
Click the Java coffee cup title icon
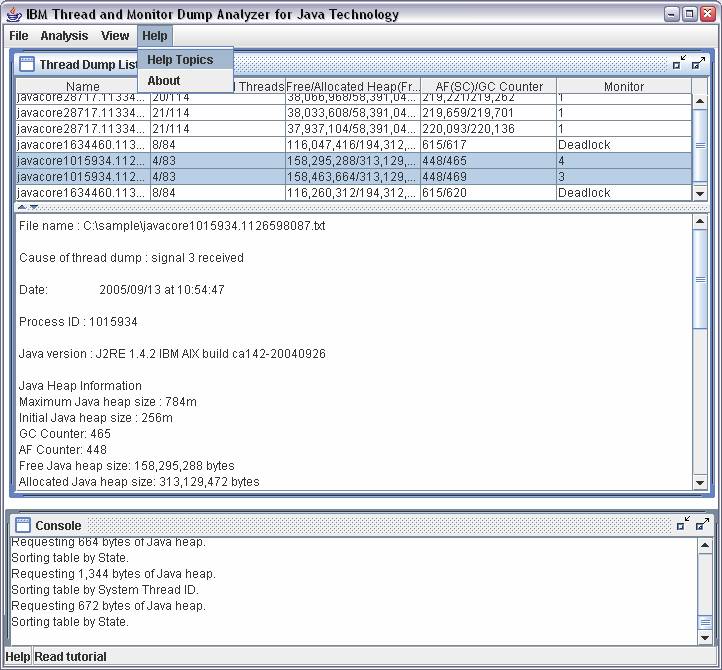point(14,14)
